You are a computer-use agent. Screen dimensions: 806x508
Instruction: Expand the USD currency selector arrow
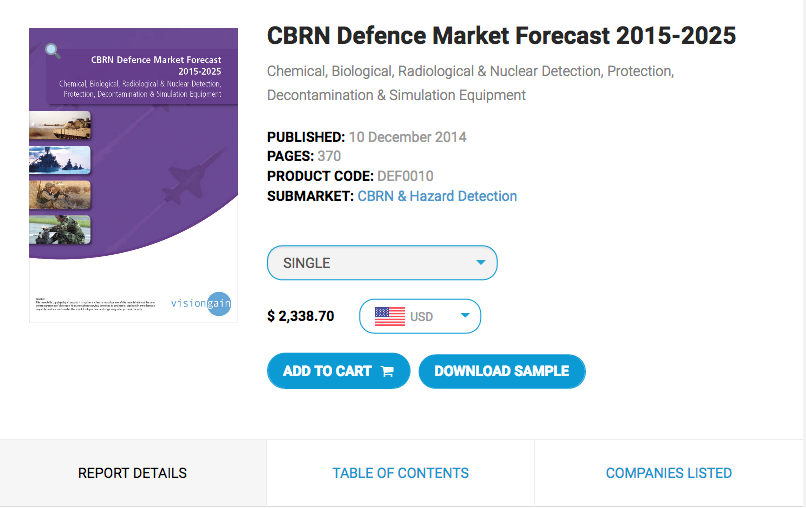point(465,317)
